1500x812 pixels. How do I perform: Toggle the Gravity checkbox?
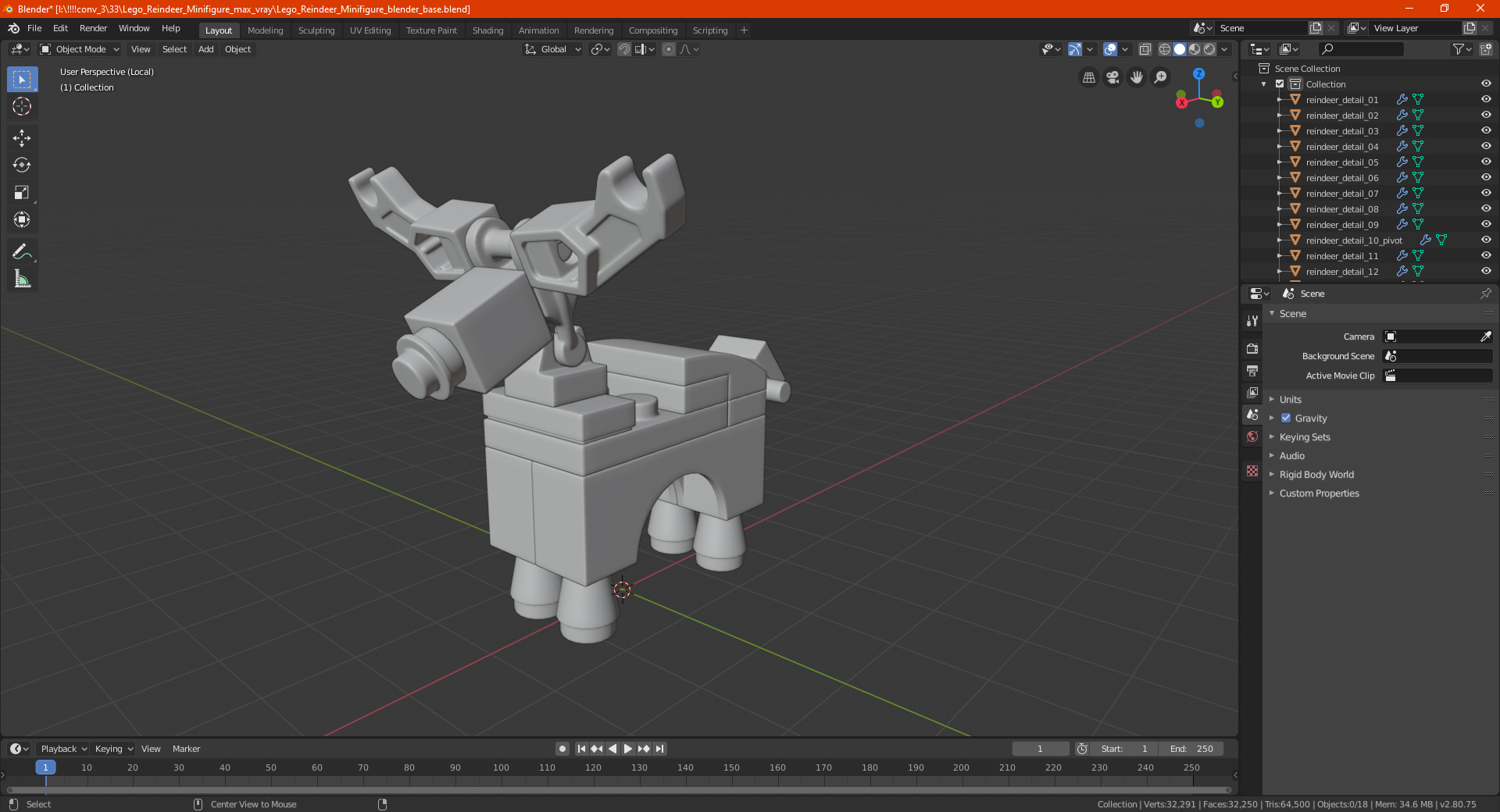[x=1286, y=418]
